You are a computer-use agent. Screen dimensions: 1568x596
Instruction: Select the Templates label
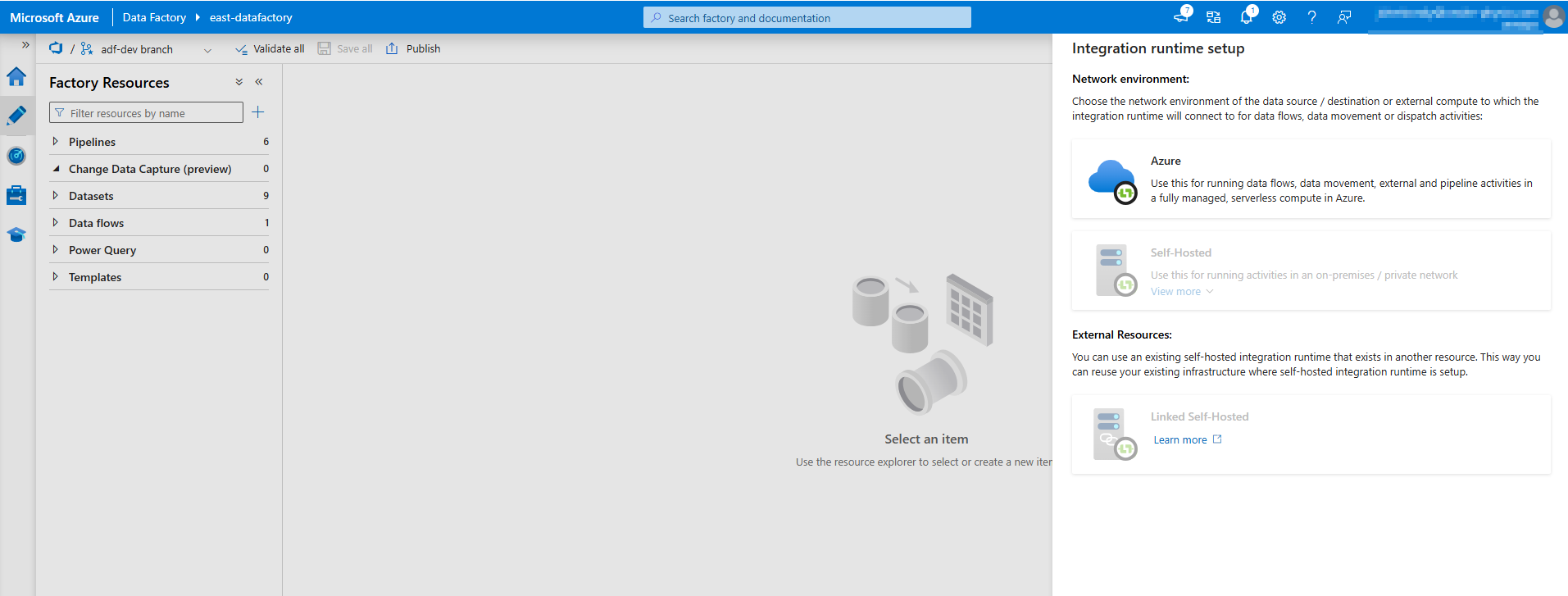[95, 277]
